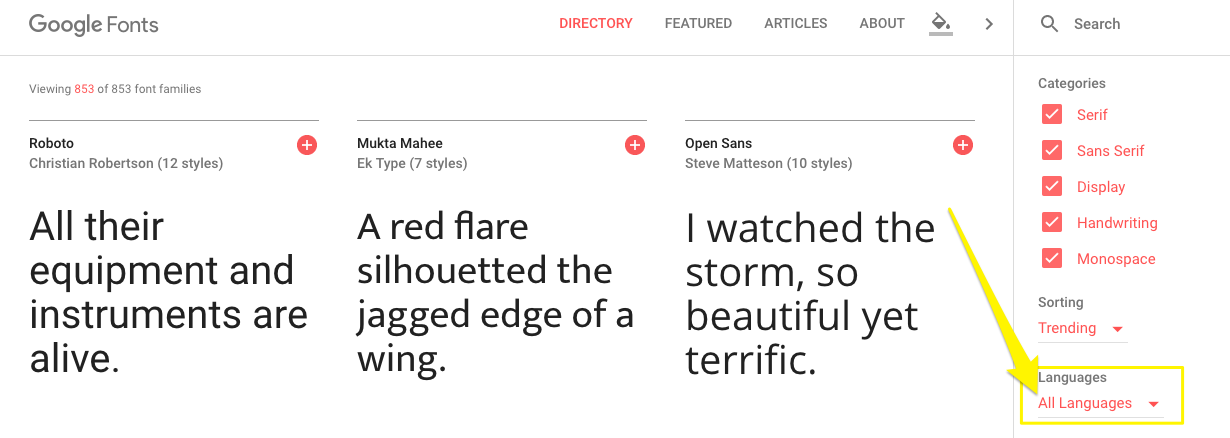This screenshot has width=1230, height=438.
Task: Disable the Display category checkbox
Action: (x=1051, y=186)
